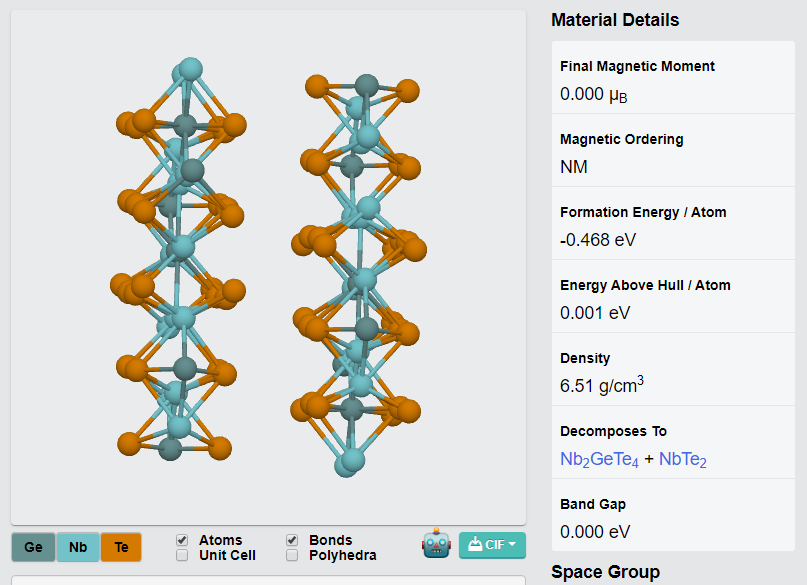The image size is (807, 585).
Task: Click the Band Gap value 0.000 eV
Action: 595,532
